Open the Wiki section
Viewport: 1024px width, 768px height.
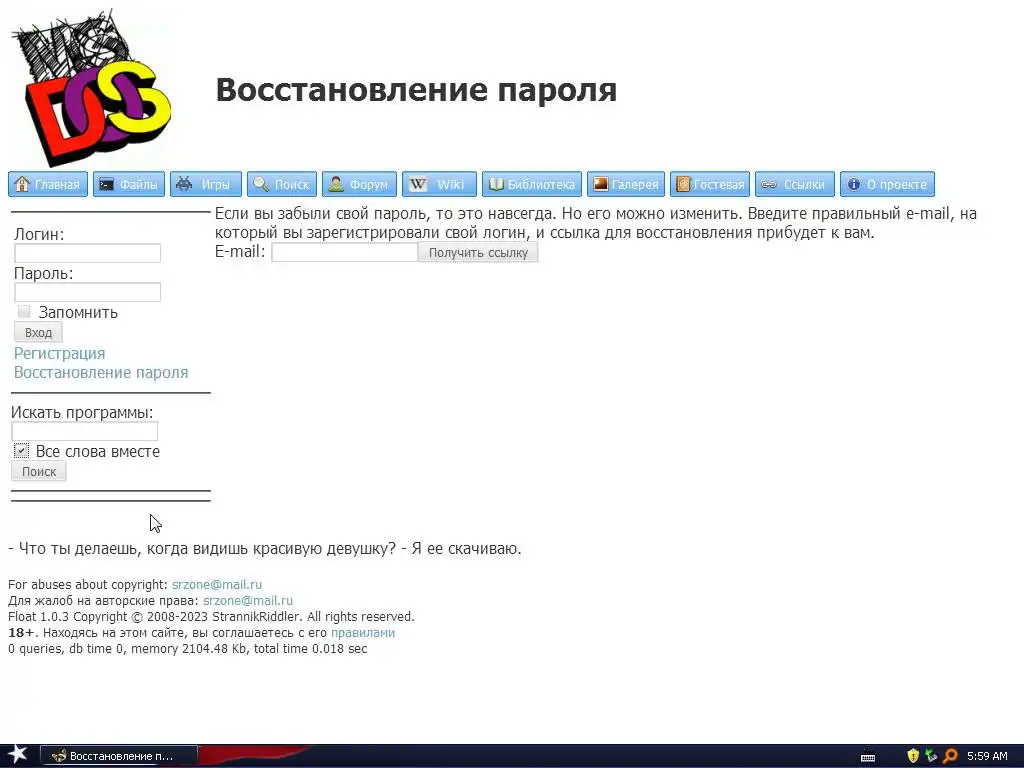point(439,184)
